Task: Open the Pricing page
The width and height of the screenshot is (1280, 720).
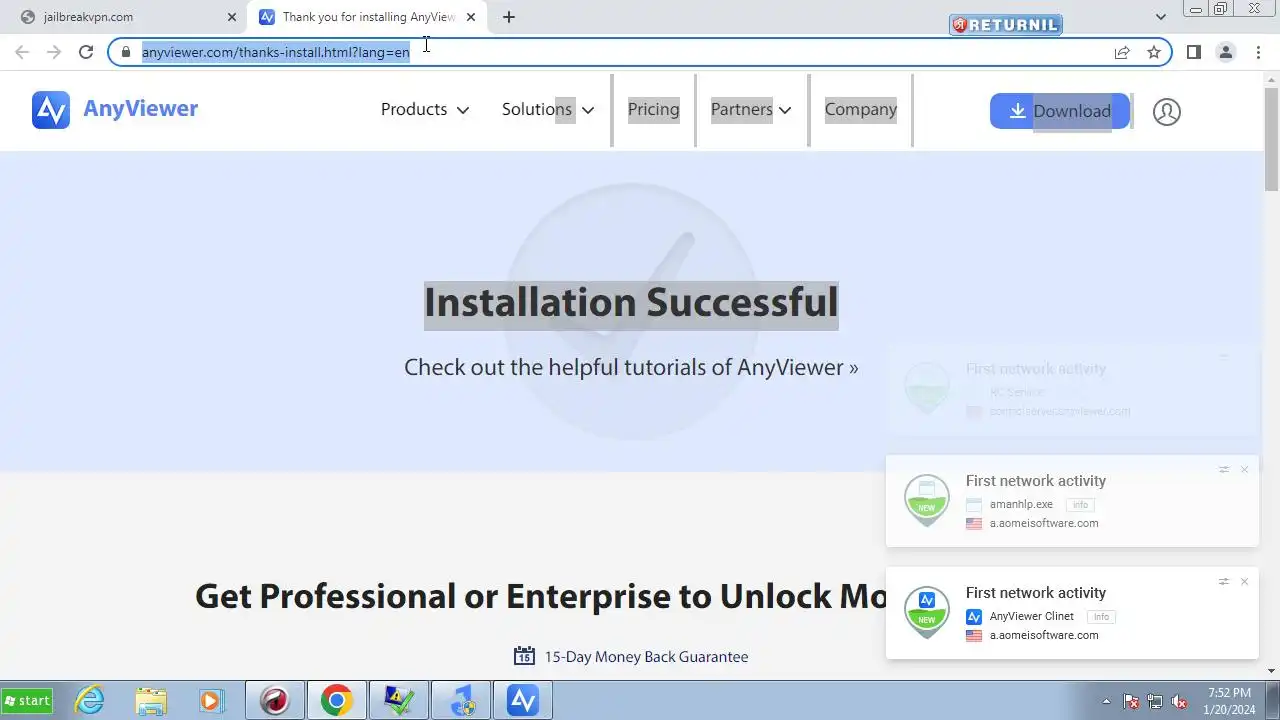Action: [x=653, y=109]
